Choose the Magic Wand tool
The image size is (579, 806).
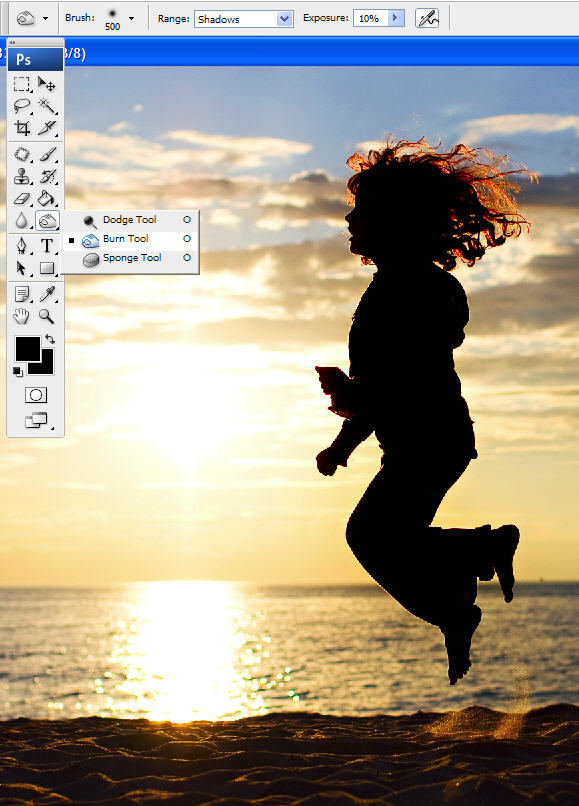click(47, 106)
